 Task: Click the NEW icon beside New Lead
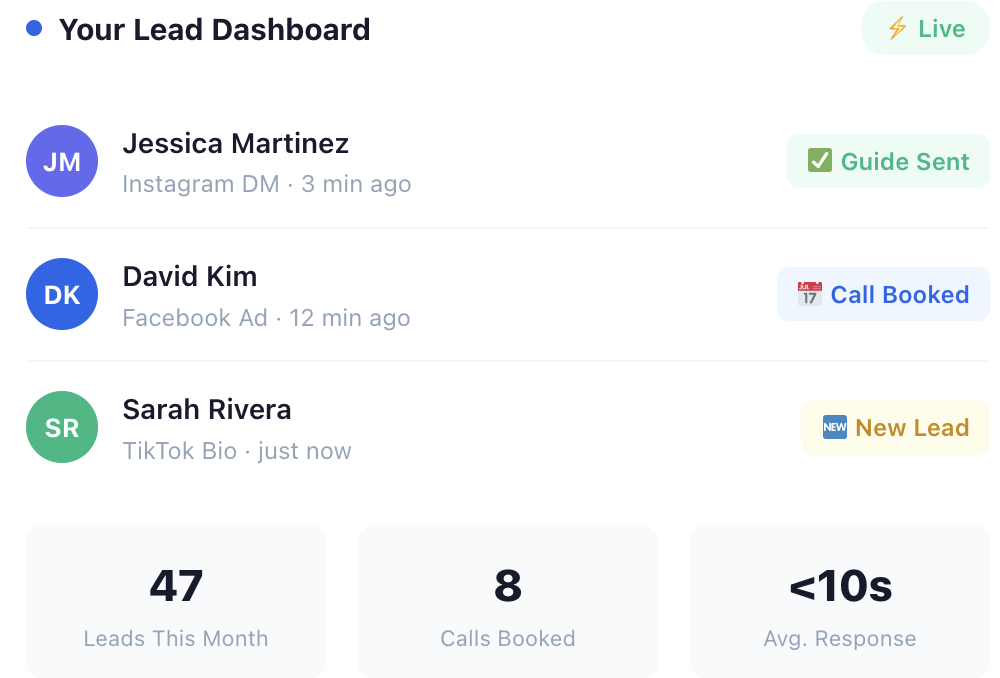pos(833,427)
